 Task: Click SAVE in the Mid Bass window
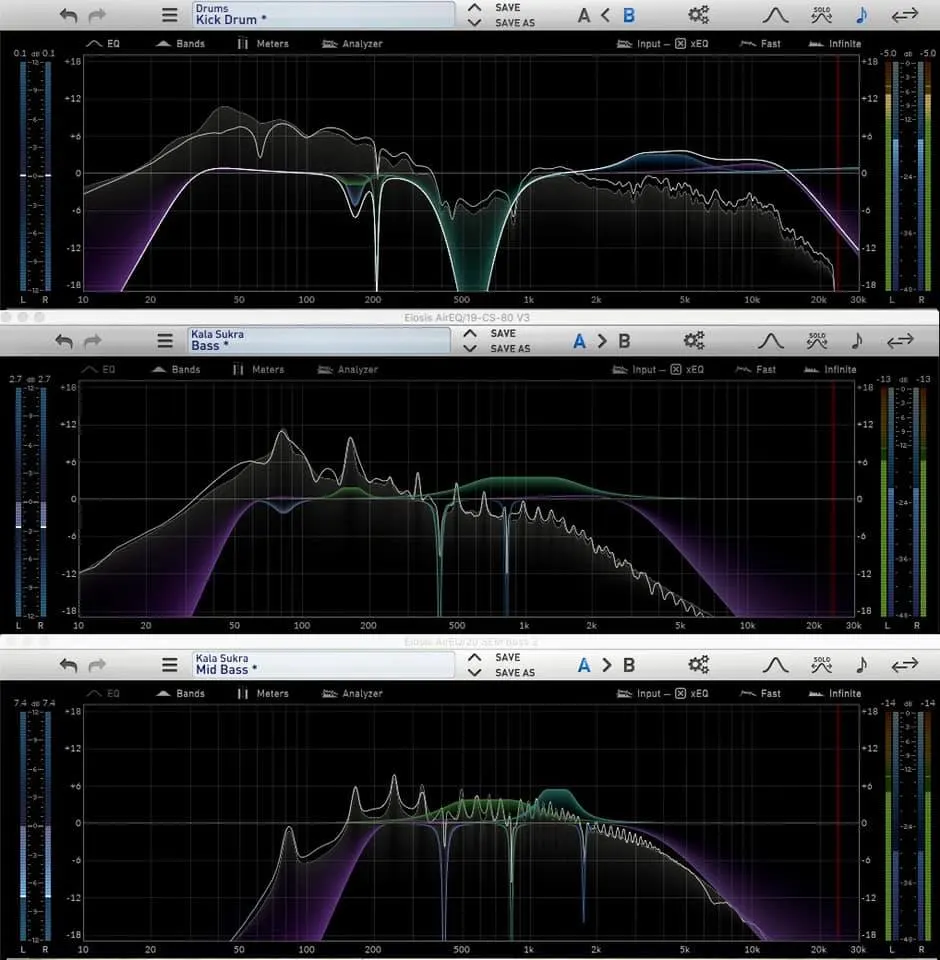point(508,657)
